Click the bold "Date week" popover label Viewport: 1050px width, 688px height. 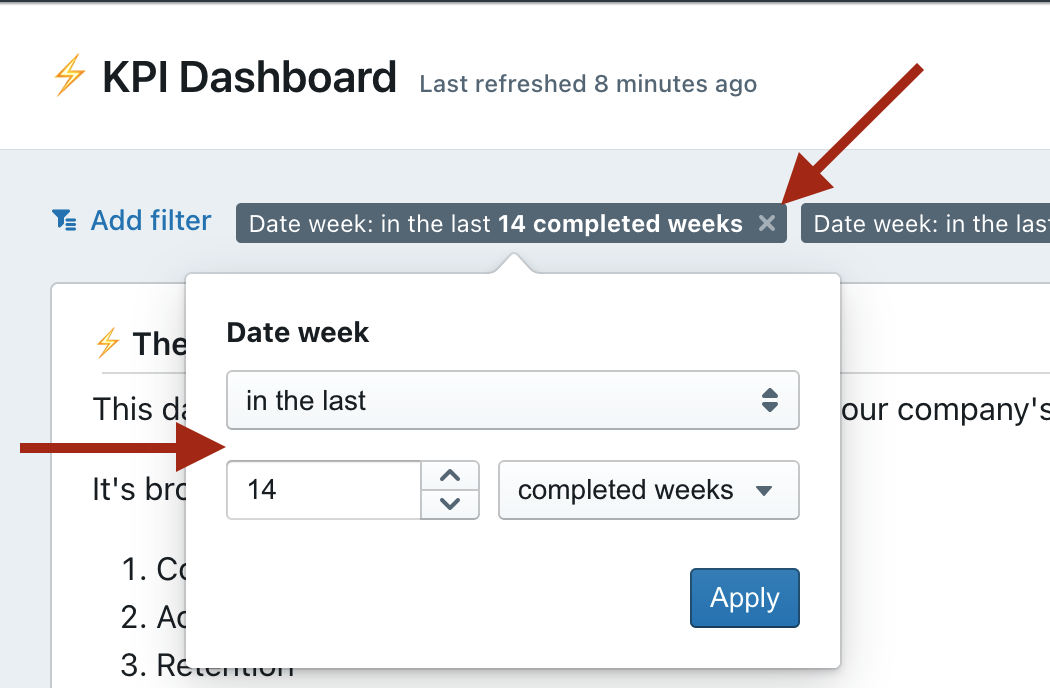tap(298, 333)
